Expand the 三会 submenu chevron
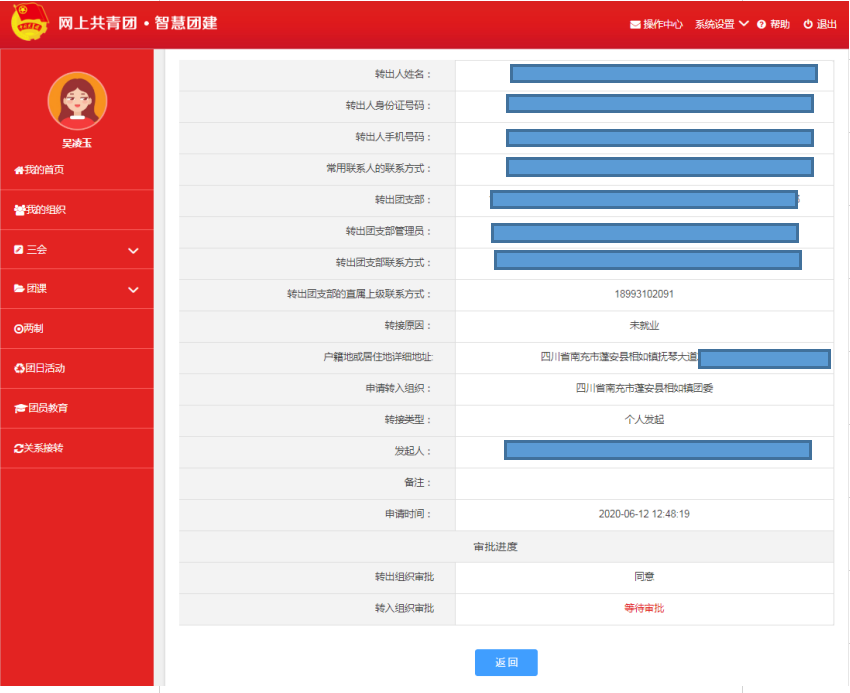850x693 pixels. click(133, 251)
